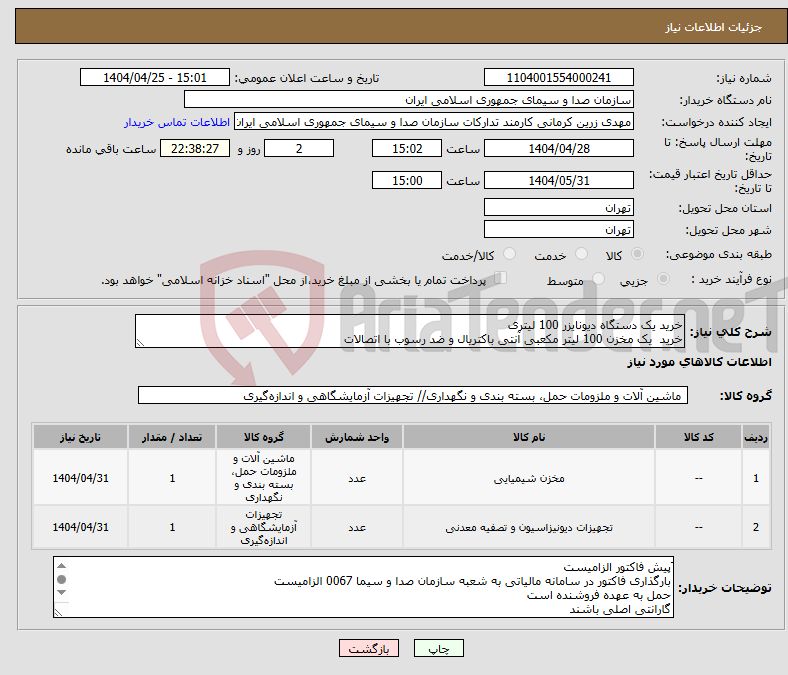Image resolution: width=788 pixels, height=675 pixels.
Task: Click the تجهیزات آزمایشگاهی و اندازه‌گیری group cell
Action: (263, 527)
